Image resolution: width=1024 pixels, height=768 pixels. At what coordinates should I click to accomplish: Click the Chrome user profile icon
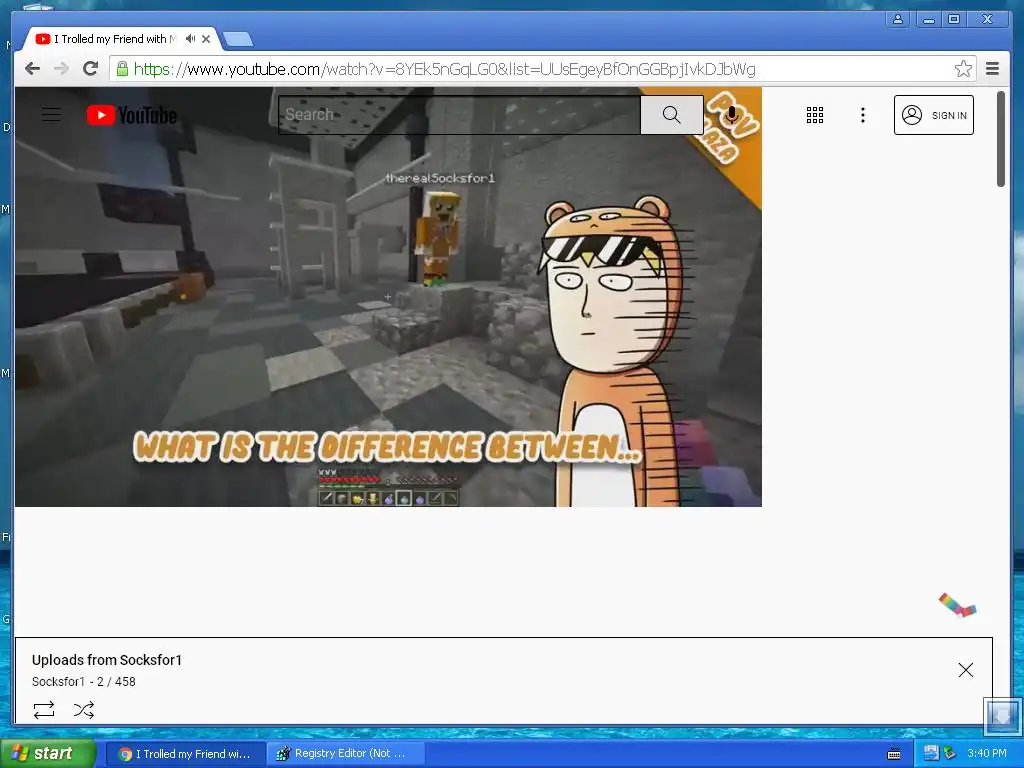[898, 19]
